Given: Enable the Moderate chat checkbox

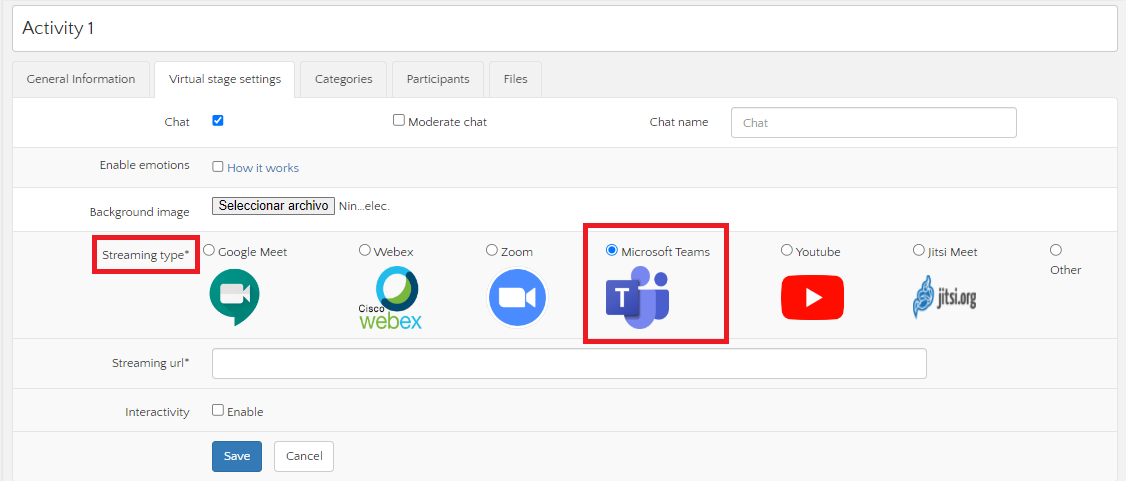Looking at the screenshot, I should (x=399, y=121).
